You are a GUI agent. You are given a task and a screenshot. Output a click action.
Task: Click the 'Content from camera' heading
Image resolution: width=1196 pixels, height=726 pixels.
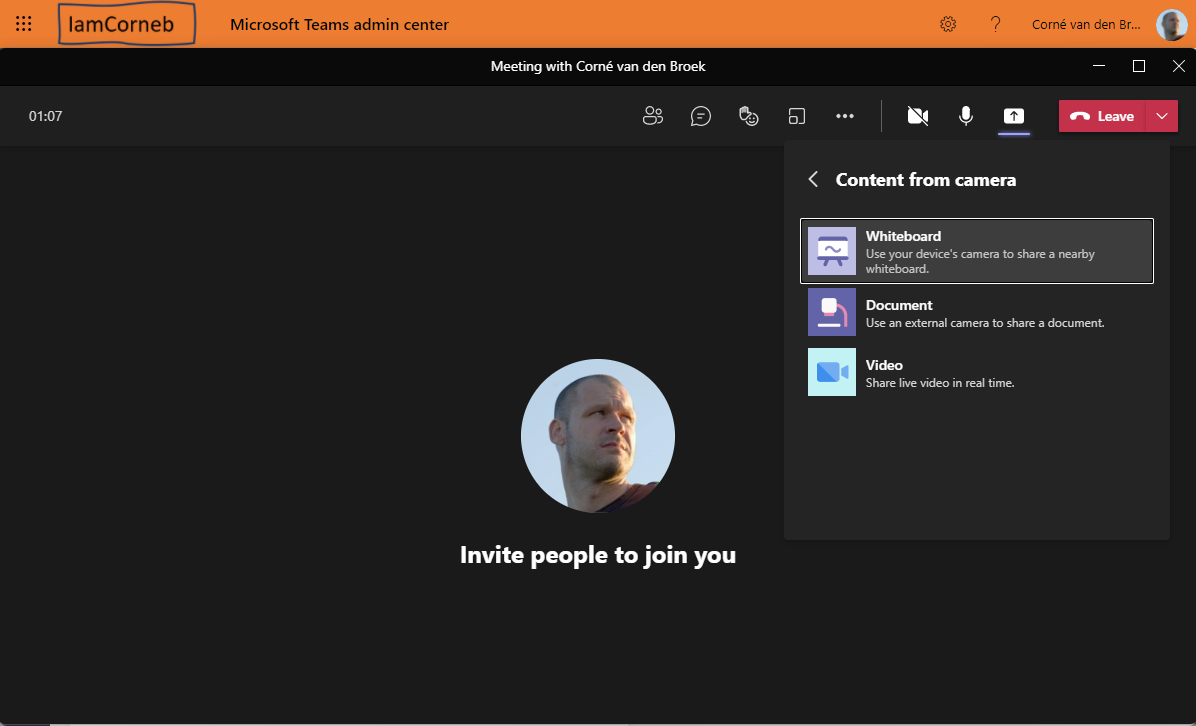[x=926, y=179]
